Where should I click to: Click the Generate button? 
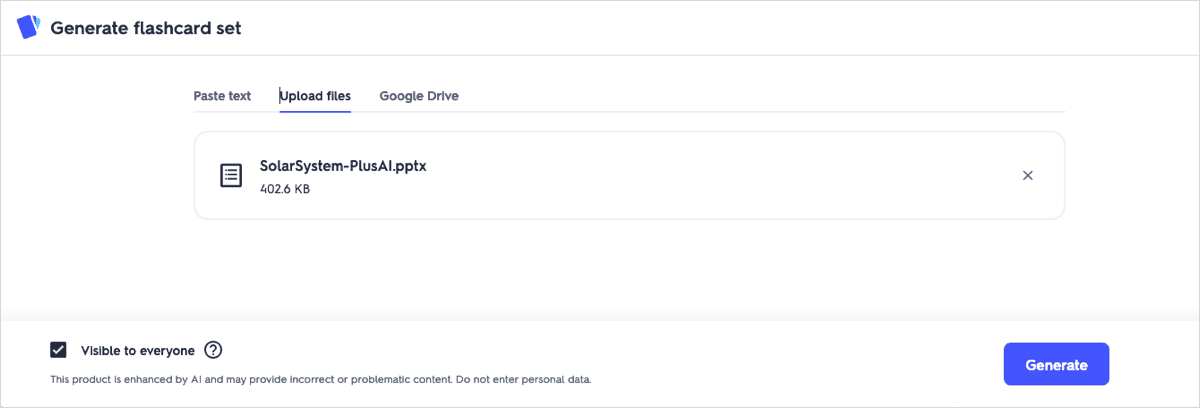(x=1056, y=365)
